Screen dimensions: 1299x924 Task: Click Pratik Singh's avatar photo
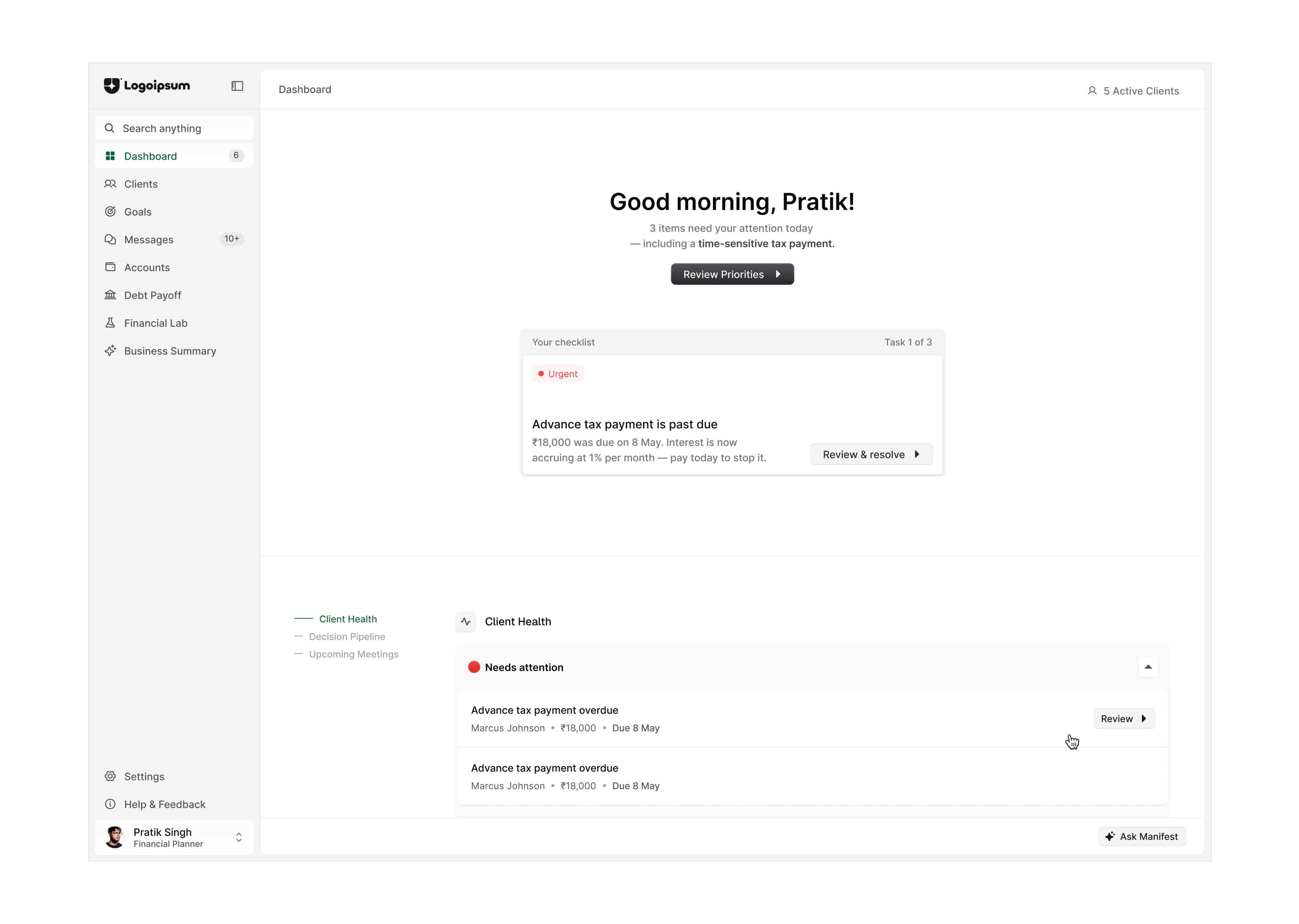(x=115, y=837)
